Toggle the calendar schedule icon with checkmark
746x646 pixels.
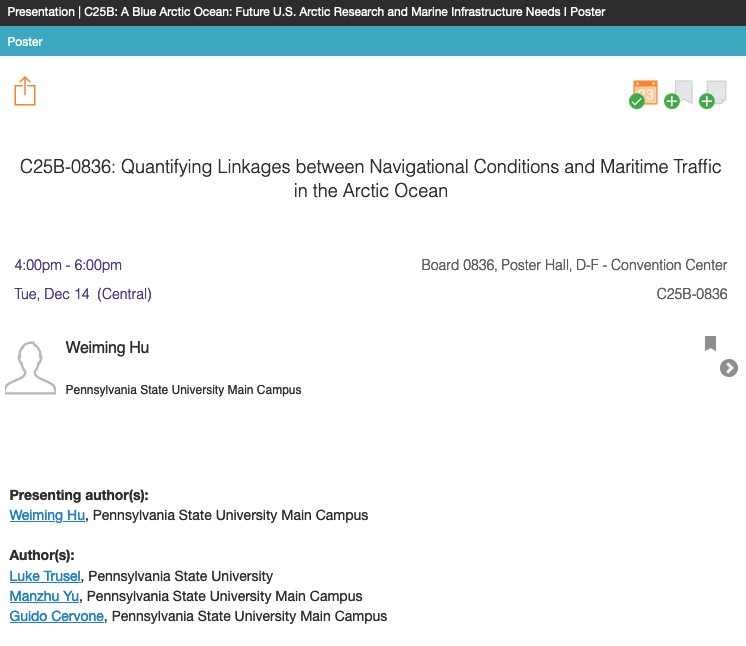(644, 94)
